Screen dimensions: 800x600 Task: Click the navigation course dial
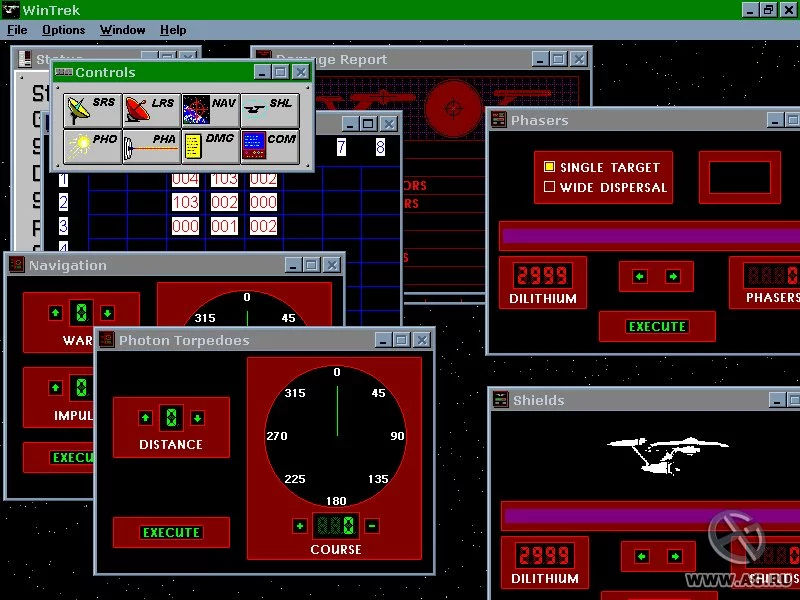[x=247, y=309]
